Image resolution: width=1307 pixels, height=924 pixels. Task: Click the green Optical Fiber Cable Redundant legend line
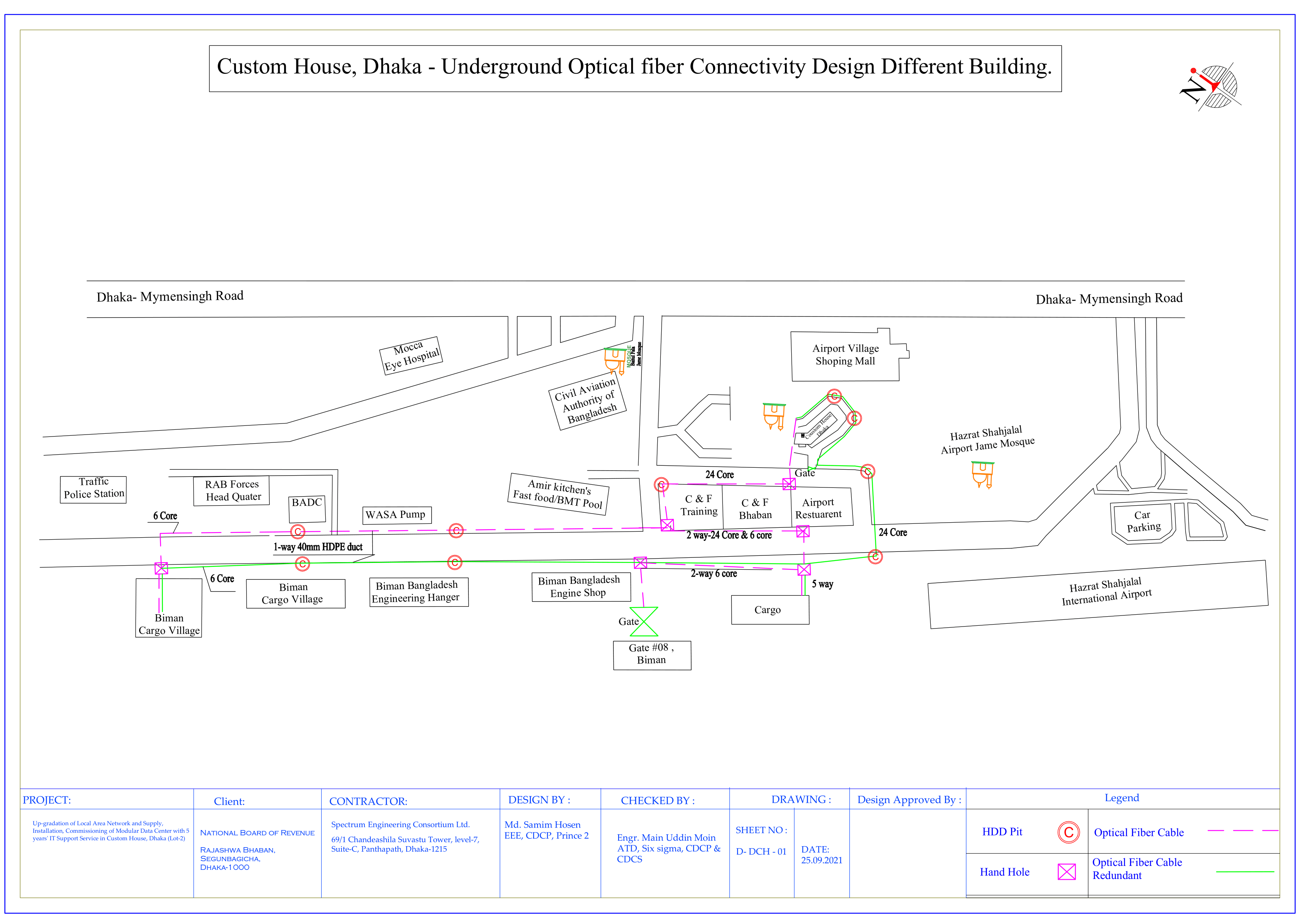click(1245, 871)
